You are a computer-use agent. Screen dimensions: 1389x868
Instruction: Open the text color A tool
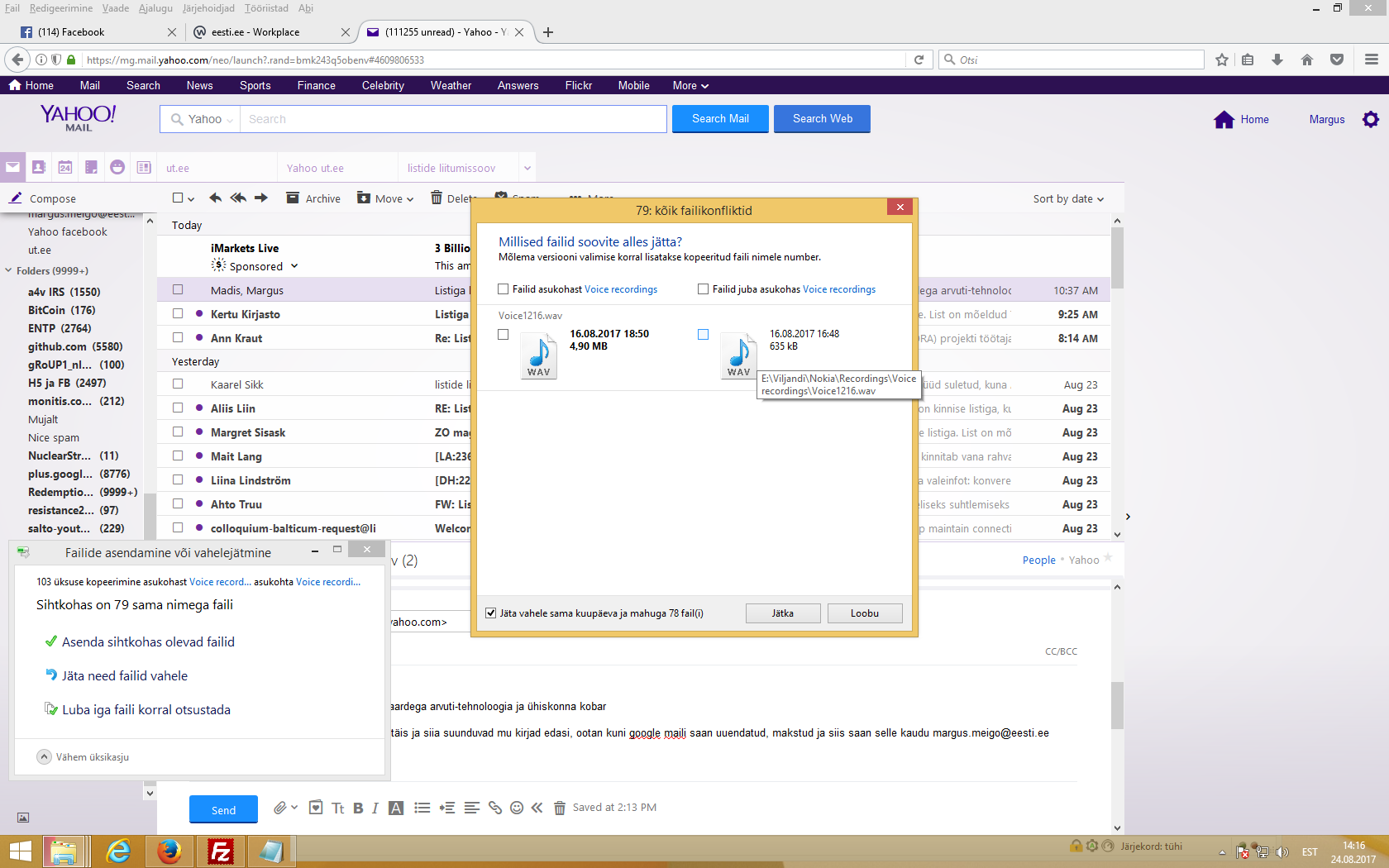[x=397, y=808]
